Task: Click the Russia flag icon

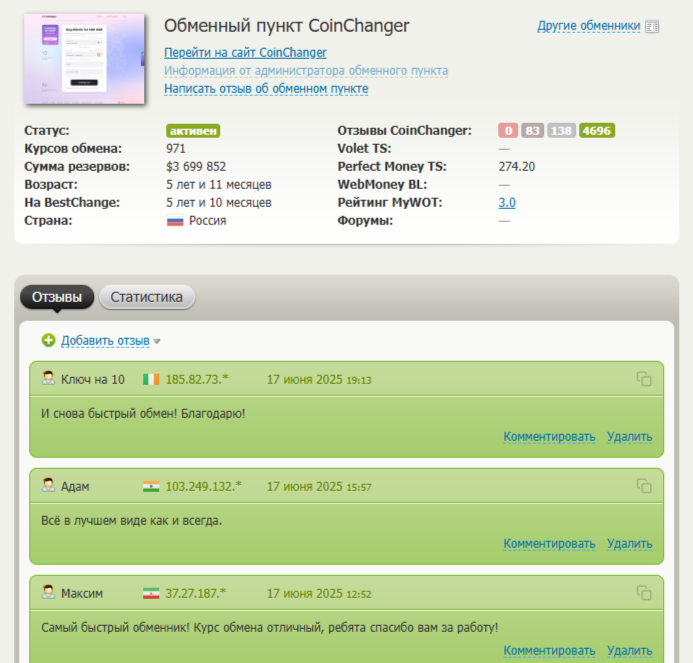Action: [175, 221]
